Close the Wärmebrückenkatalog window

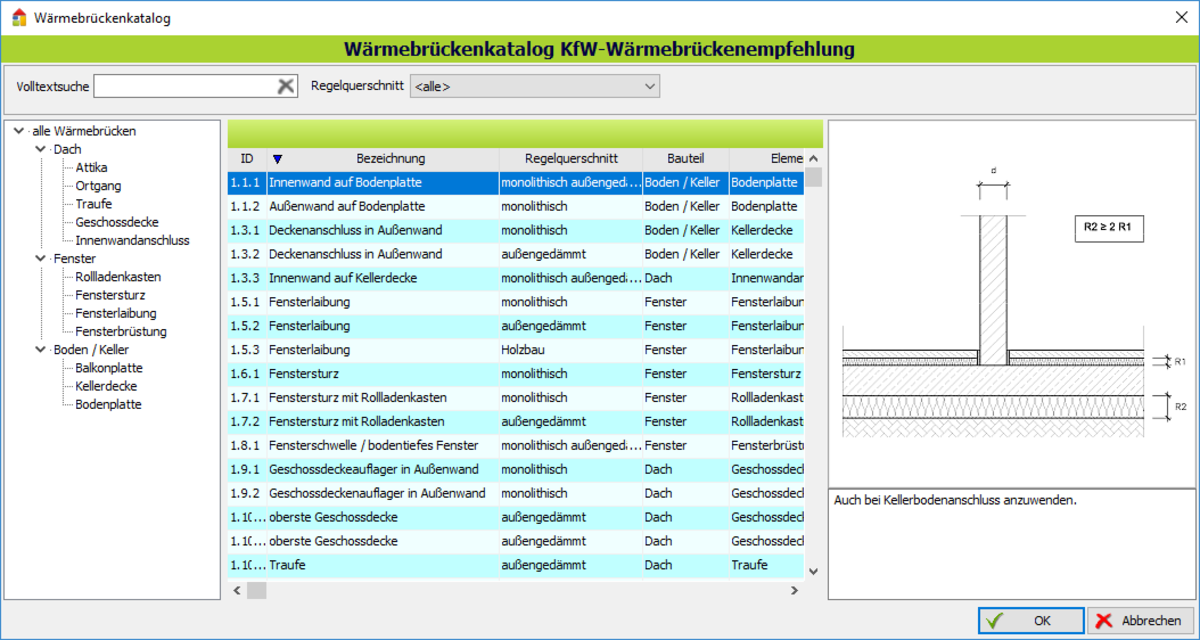(1179, 17)
